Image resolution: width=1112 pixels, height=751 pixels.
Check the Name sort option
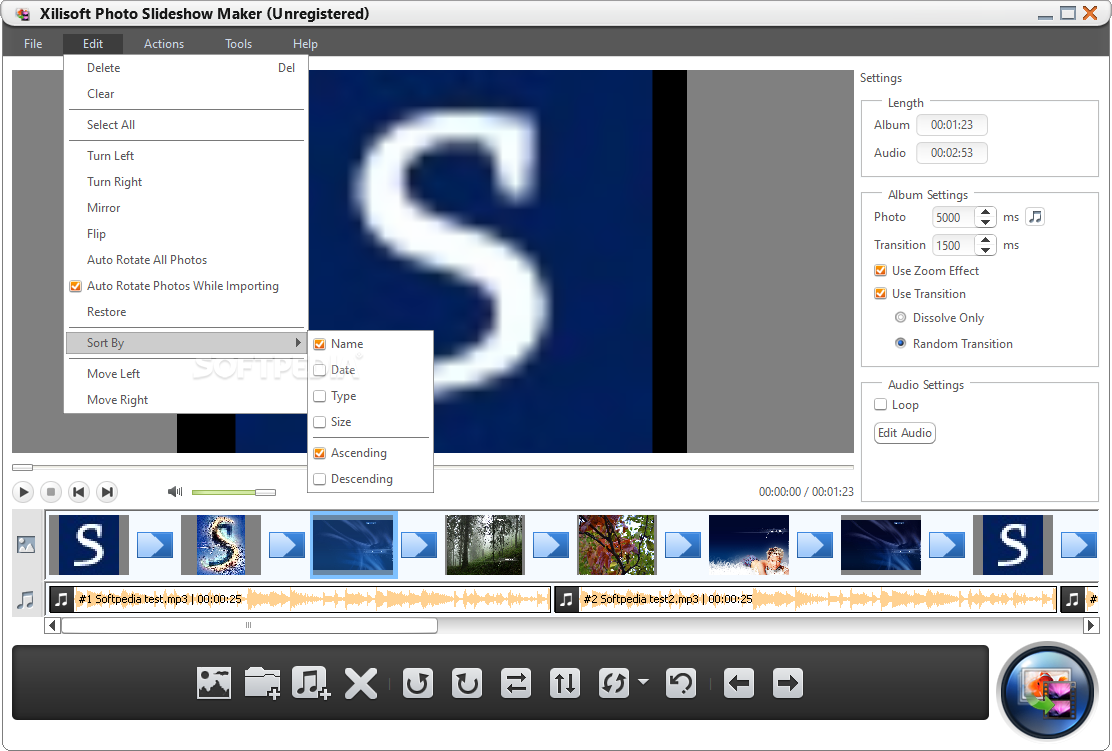click(x=319, y=344)
